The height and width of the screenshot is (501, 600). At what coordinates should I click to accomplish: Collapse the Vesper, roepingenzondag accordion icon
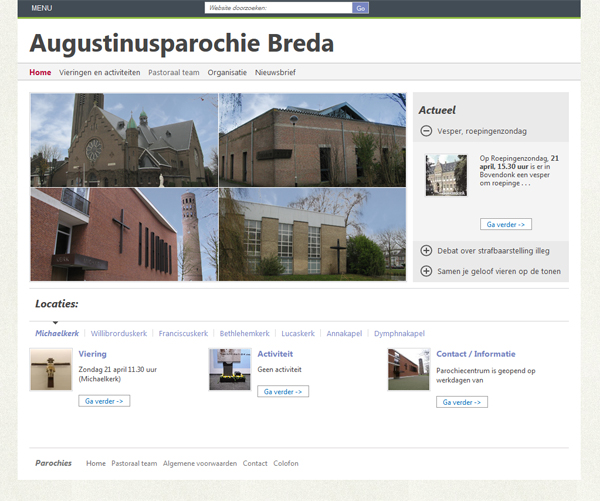click(x=426, y=131)
